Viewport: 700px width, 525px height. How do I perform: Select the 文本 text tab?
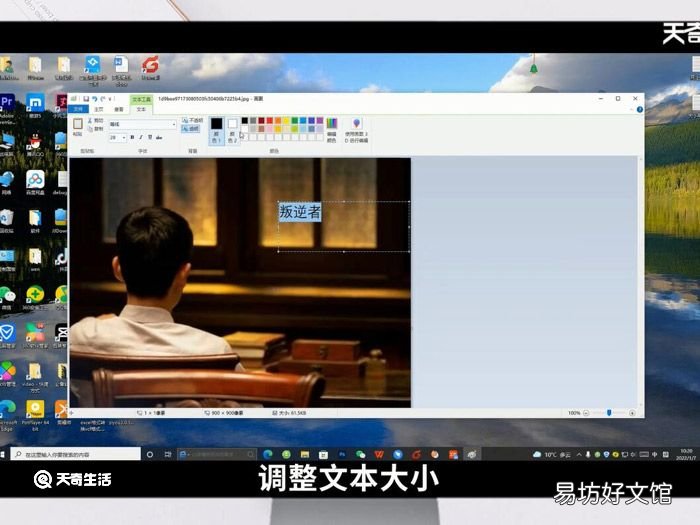[x=141, y=109]
